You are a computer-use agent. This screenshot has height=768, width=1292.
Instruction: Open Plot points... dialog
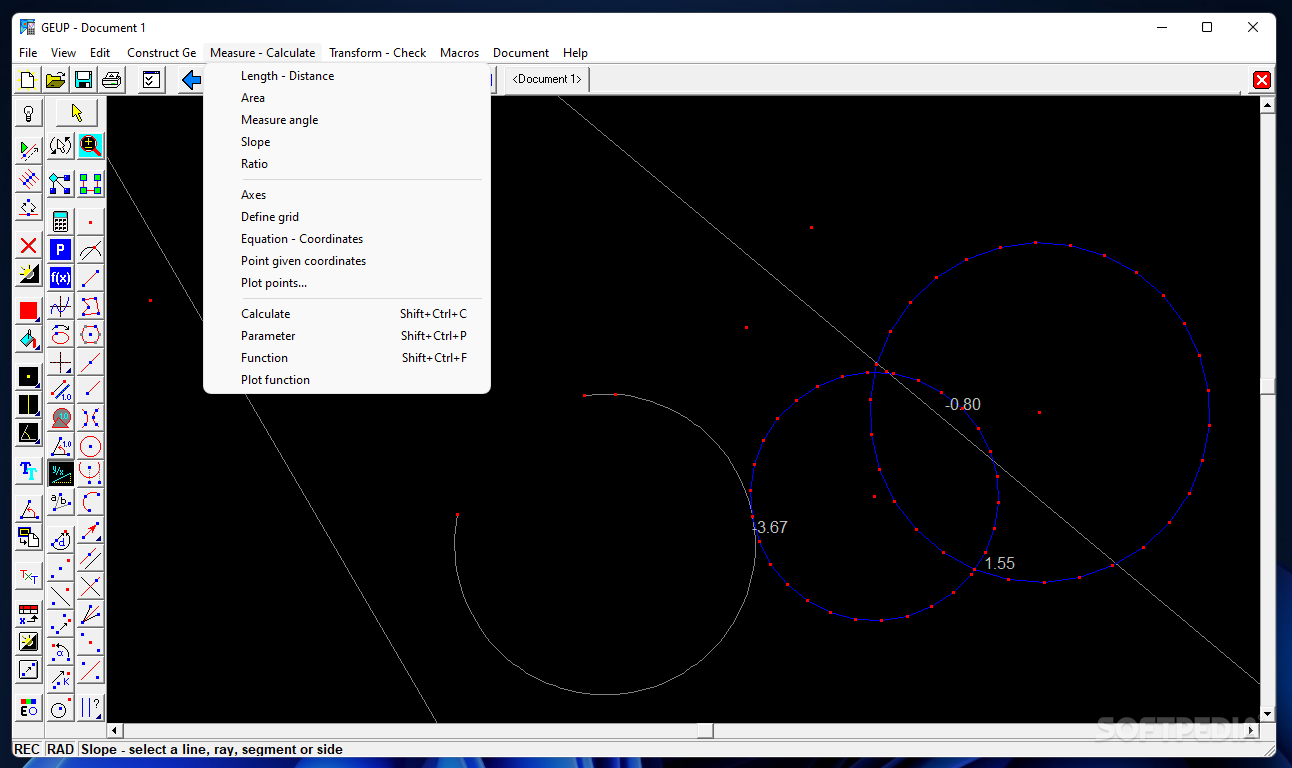(x=273, y=283)
